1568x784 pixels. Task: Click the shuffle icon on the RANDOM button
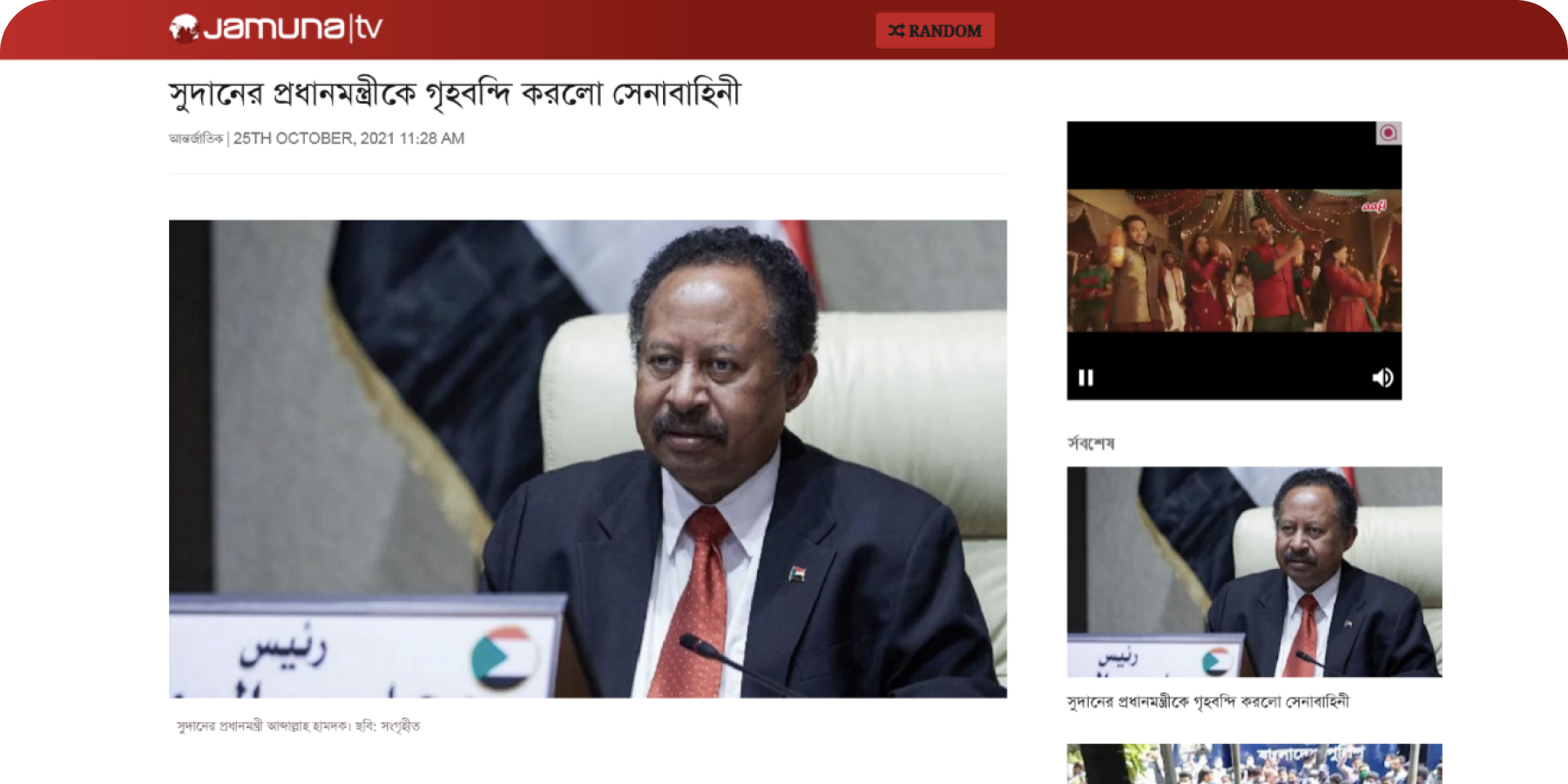896,31
